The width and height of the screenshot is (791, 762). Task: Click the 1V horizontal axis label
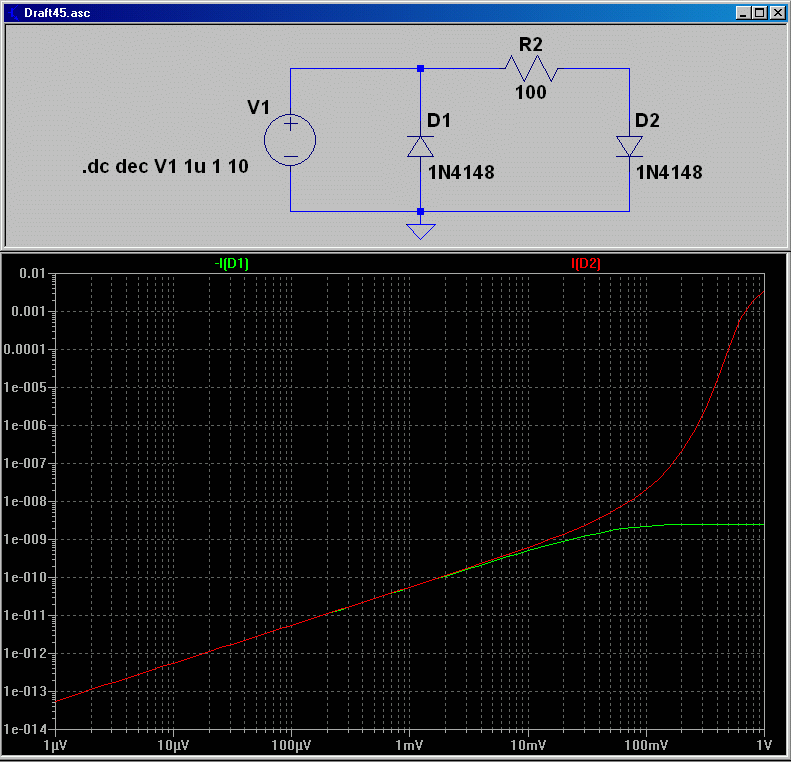(764, 745)
